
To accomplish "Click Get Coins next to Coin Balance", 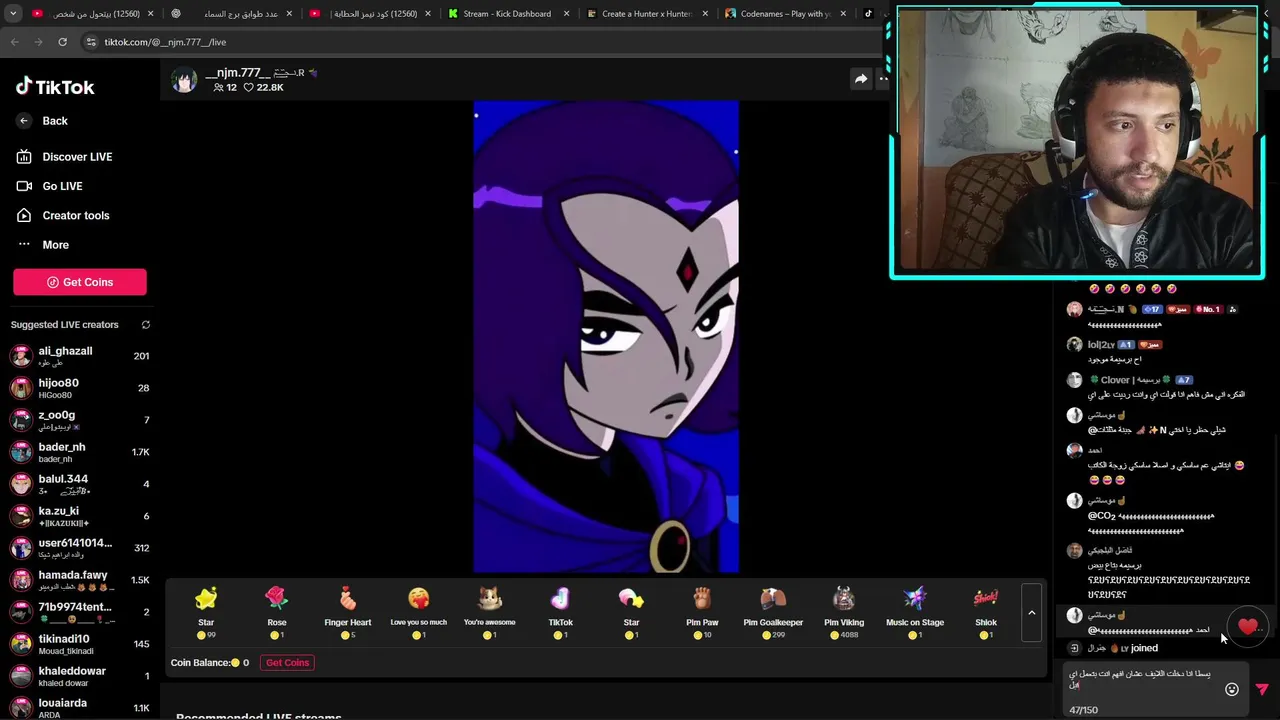I will click(x=287, y=663).
